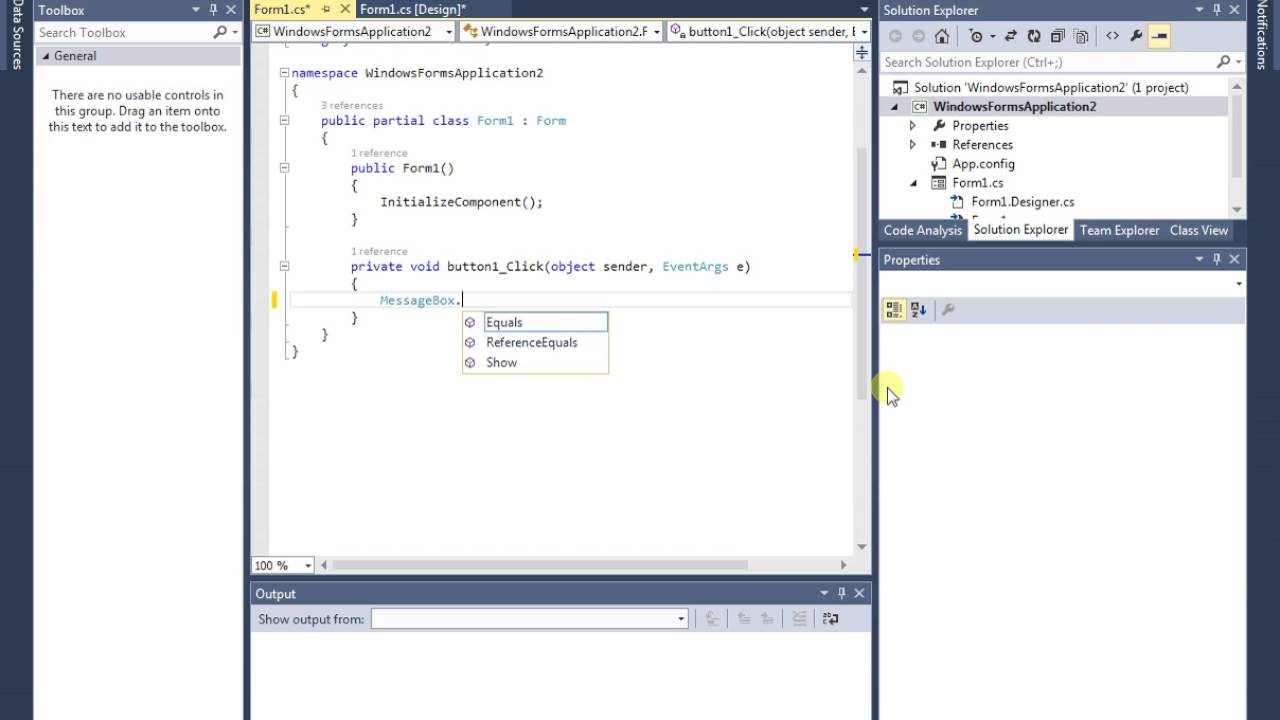Click Collapse All in Solution Explorer toolbar
1280x720 pixels.
coord(1057,36)
